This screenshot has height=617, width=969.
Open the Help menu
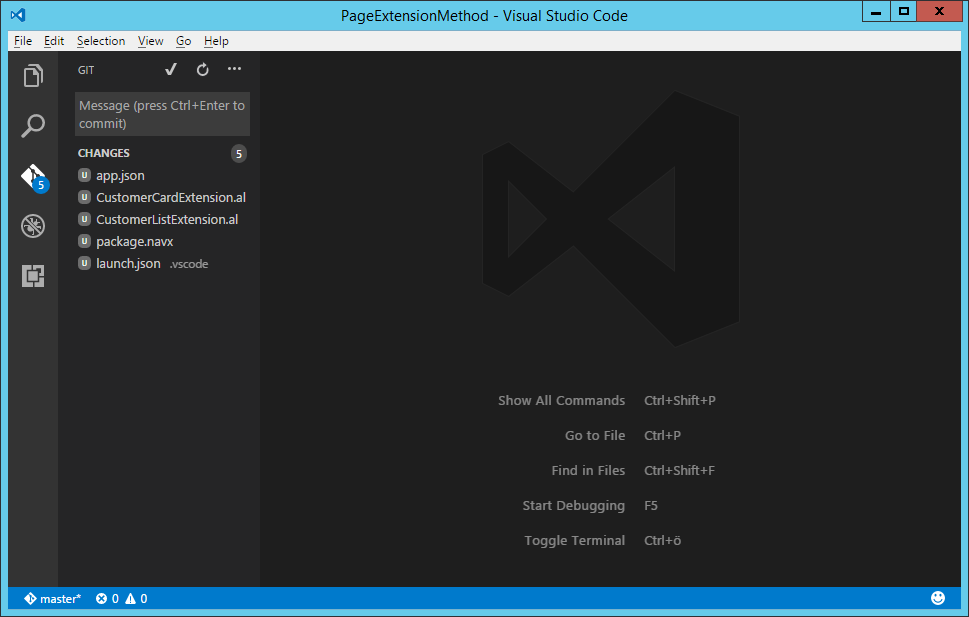(216, 41)
